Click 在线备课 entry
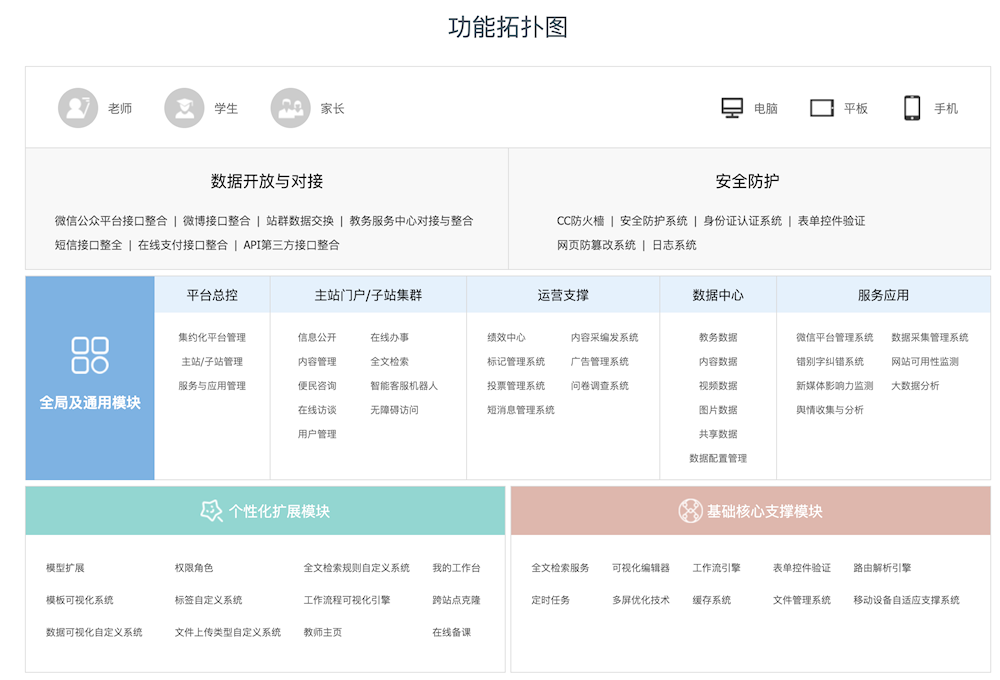 [452, 633]
